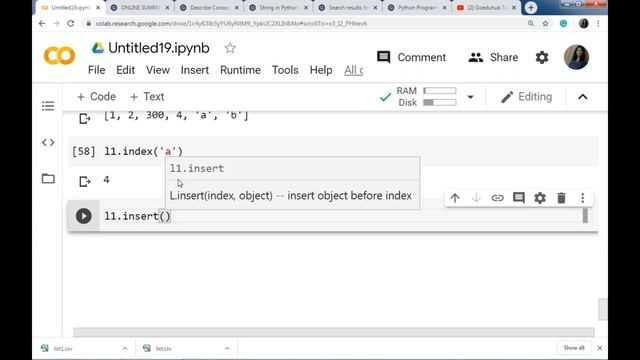This screenshot has height=360, width=640.
Task: Switch to the YouTube browser tab
Action: tap(487, 7)
